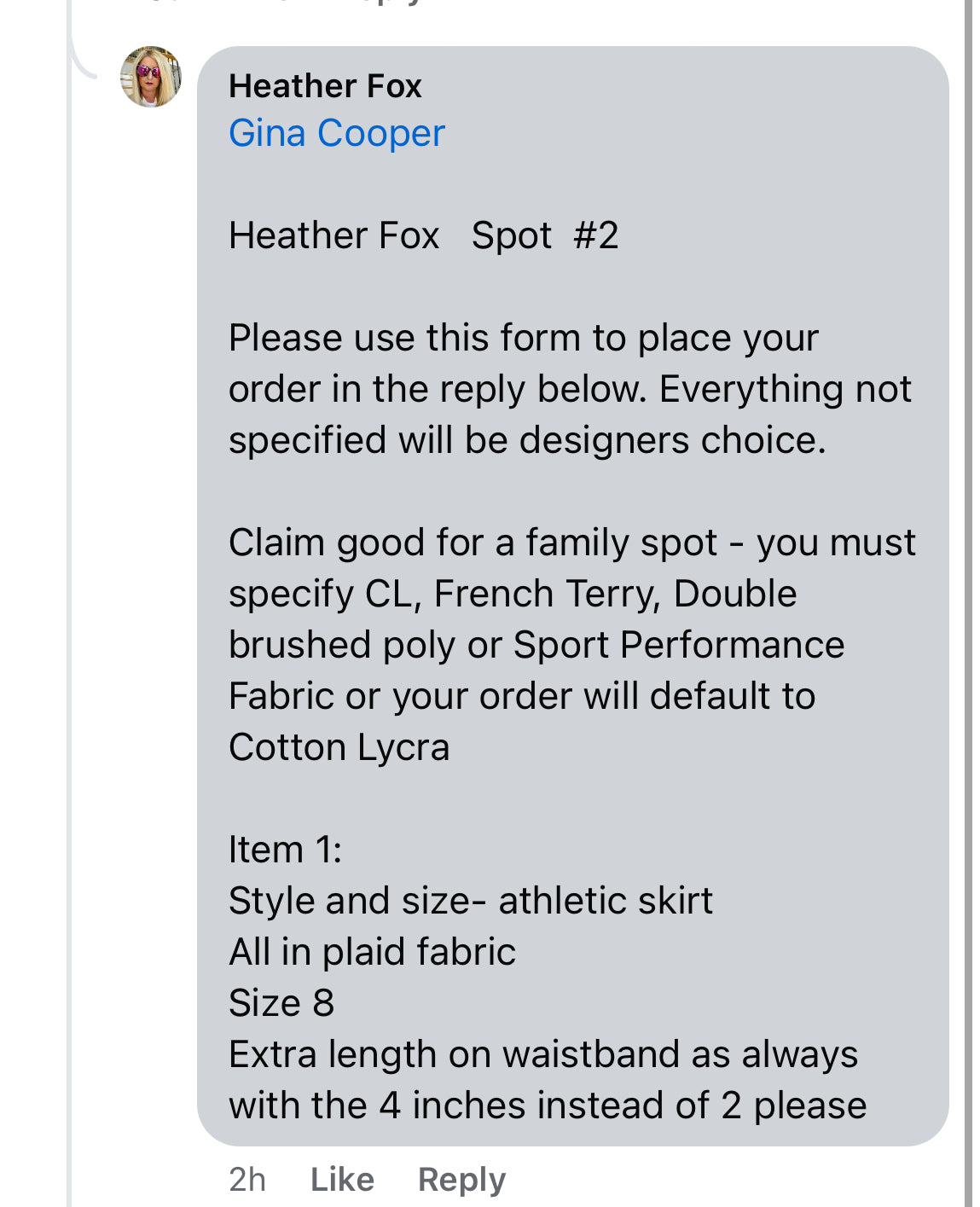Open the tagged Gina Cooper profile link
Image resolution: width=980 pixels, height=1207 pixels.
[x=337, y=133]
